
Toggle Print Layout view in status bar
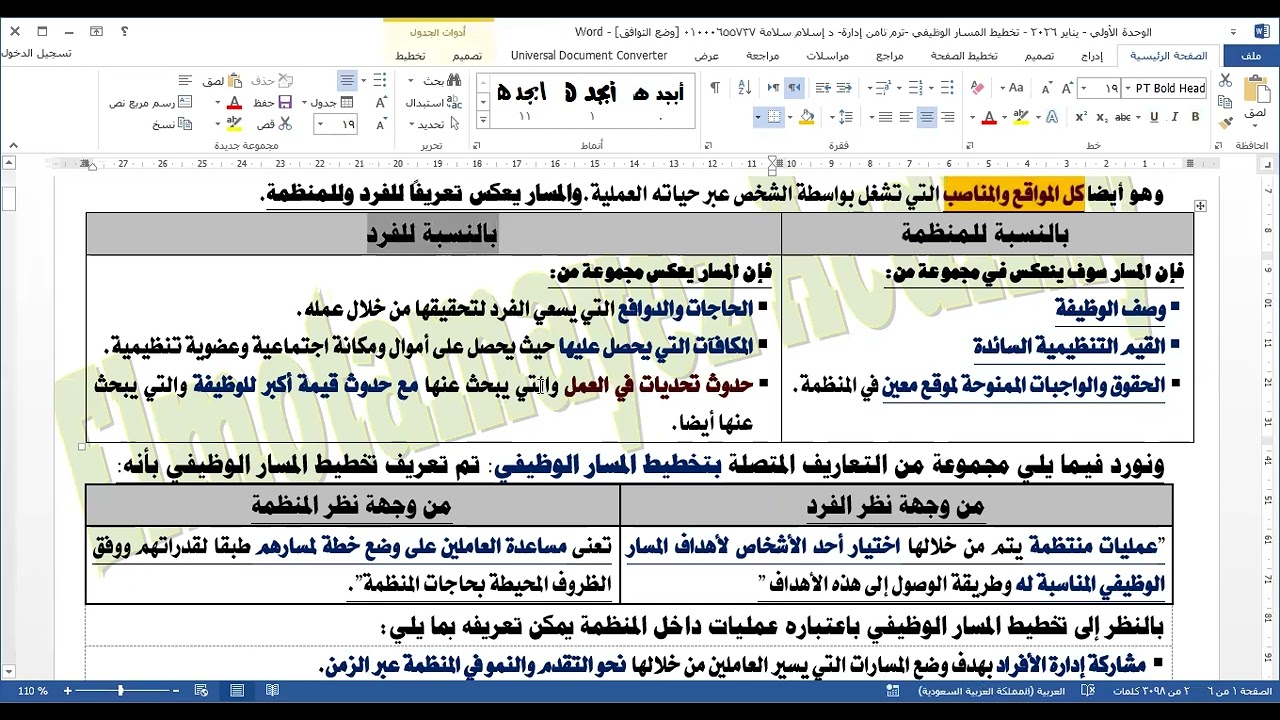[237, 691]
